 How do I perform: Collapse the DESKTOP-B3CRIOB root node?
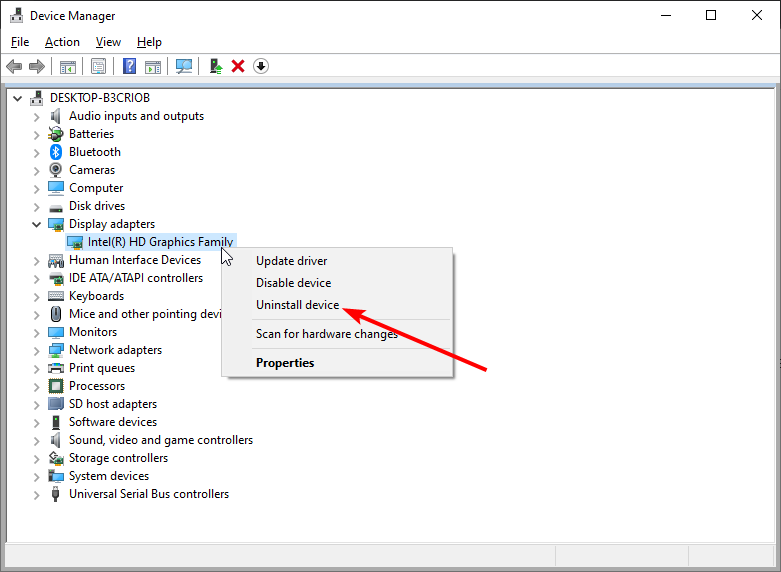point(17,98)
